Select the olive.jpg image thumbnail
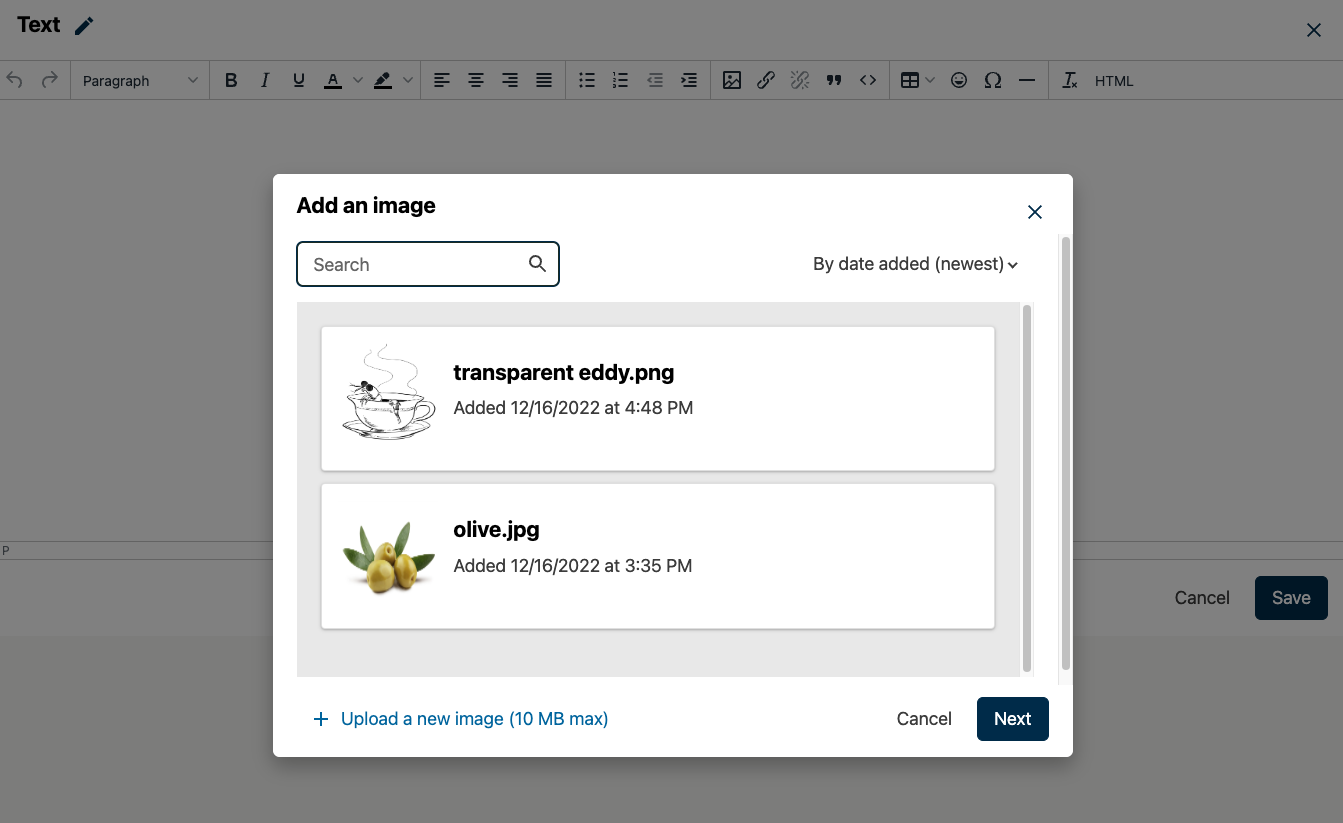The image size is (1343, 823). (x=389, y=557)
